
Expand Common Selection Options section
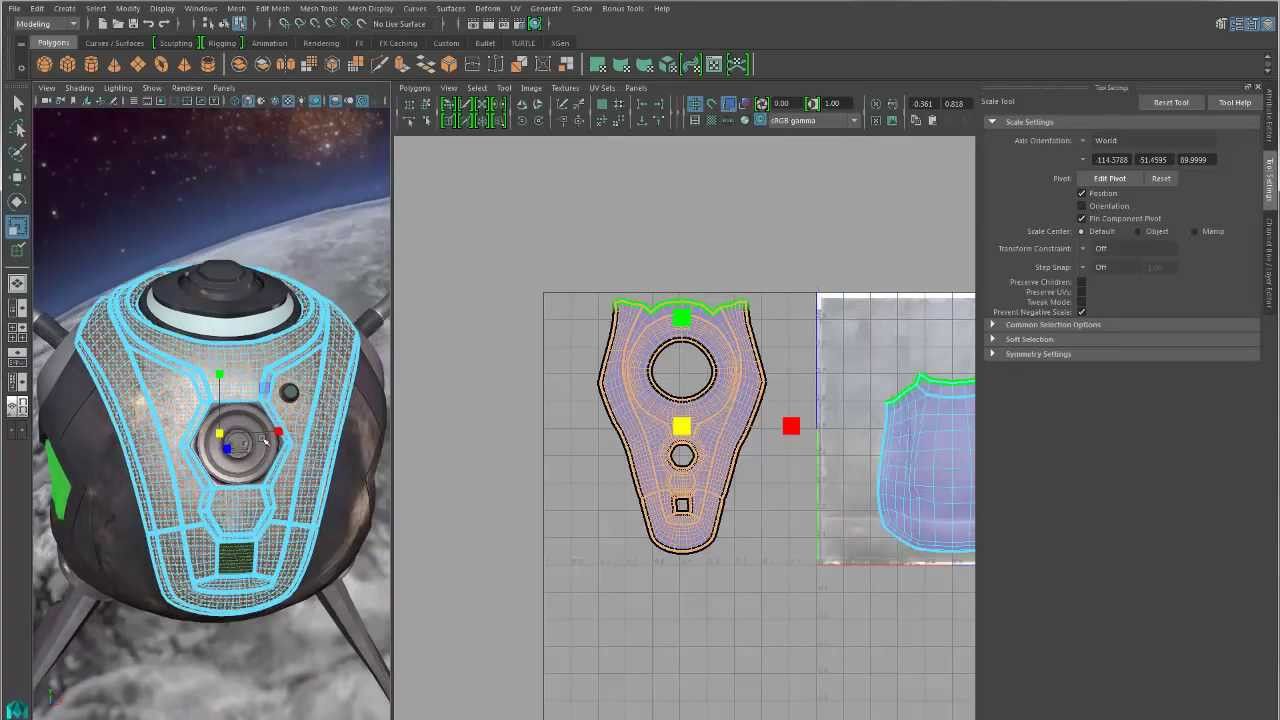1122,325
